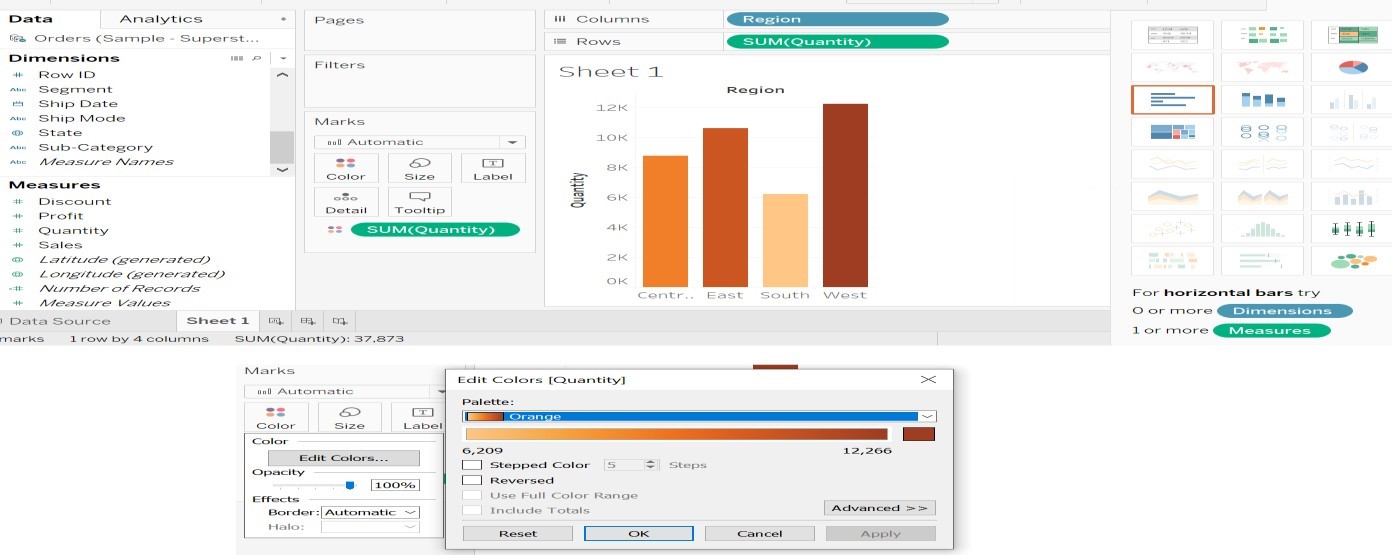Choose the side-by-side bars chart in Show Me
This screenshot has width=1392, height=555.
1352,99
